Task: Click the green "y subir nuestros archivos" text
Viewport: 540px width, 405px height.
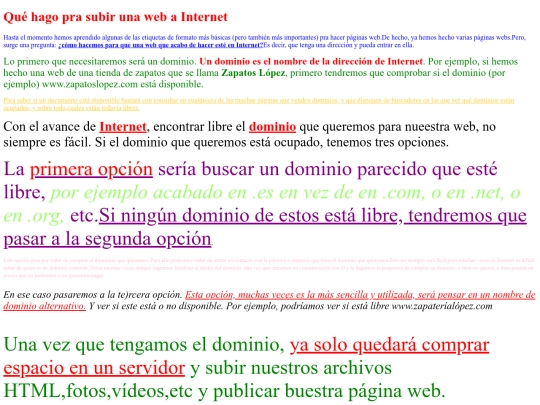Action: pos(291,368)
